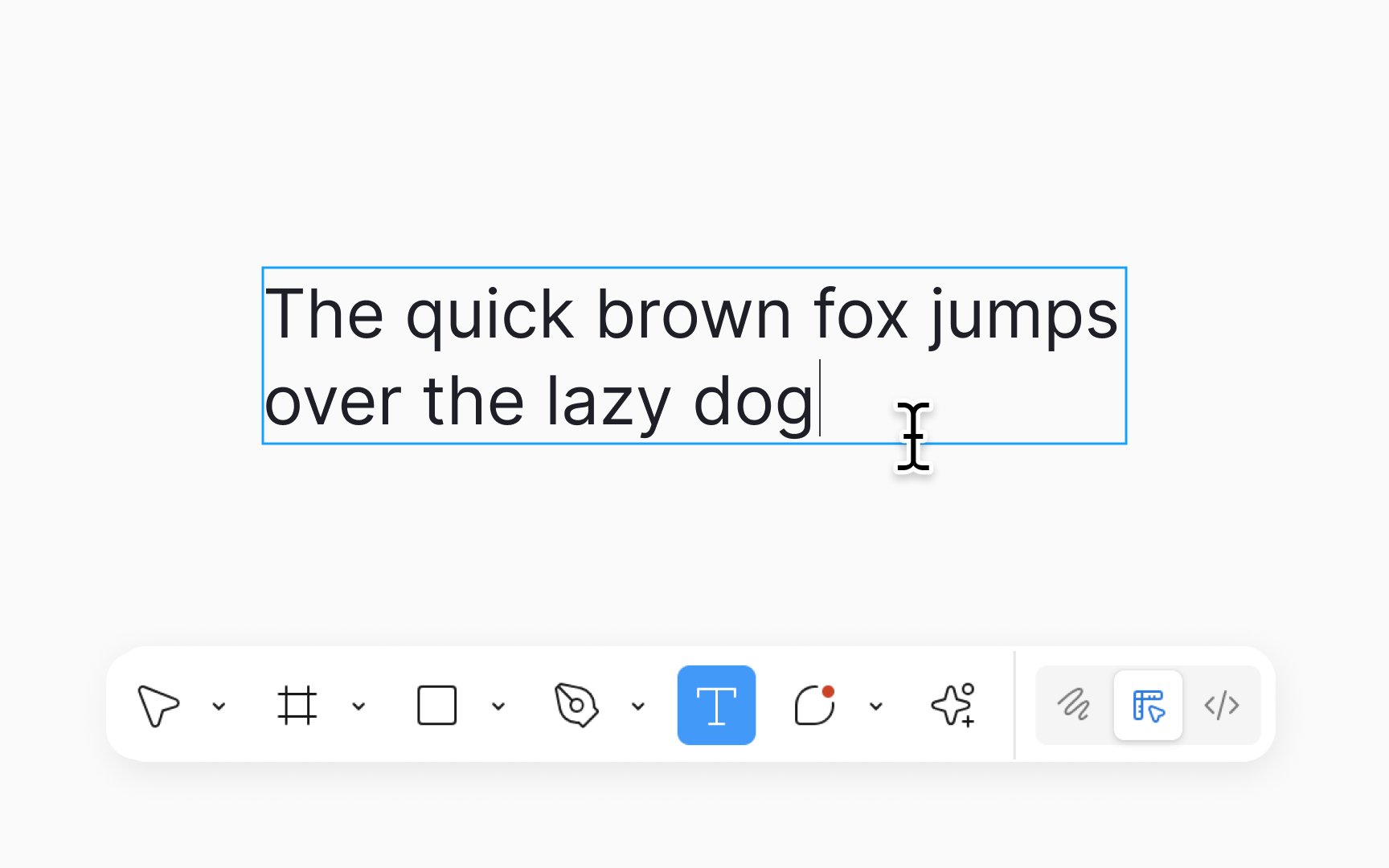1389x868 pixels.
Task: Select the Move tool arrow
Action: click(158, 706)
